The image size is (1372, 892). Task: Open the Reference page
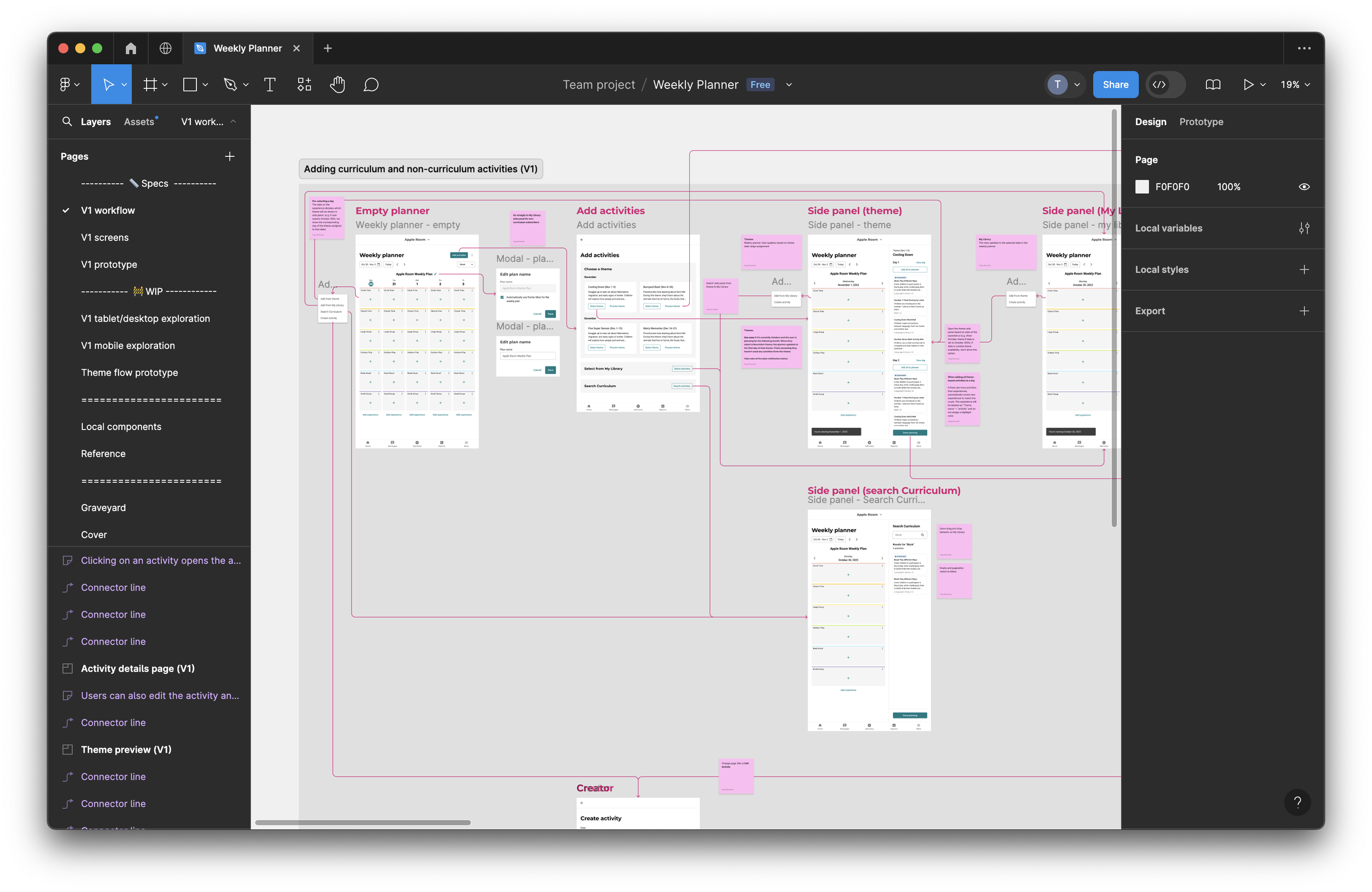pos(103,454)
